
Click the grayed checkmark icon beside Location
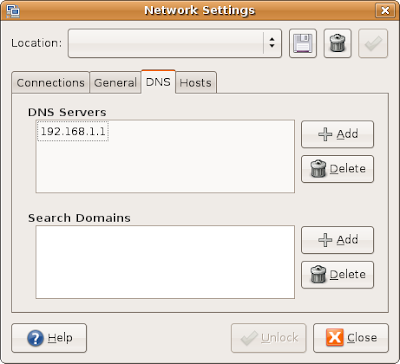(373, 43)
